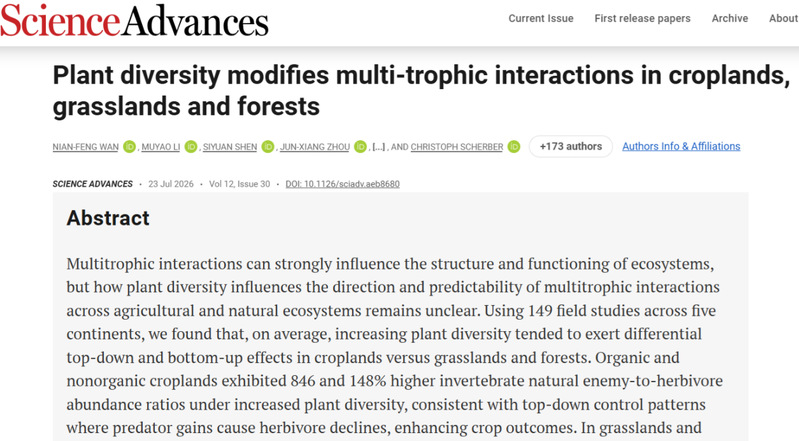
Task: Click author name Jun-Xiang Zhou
Action: pyautogui.click(x=315, y=147)
